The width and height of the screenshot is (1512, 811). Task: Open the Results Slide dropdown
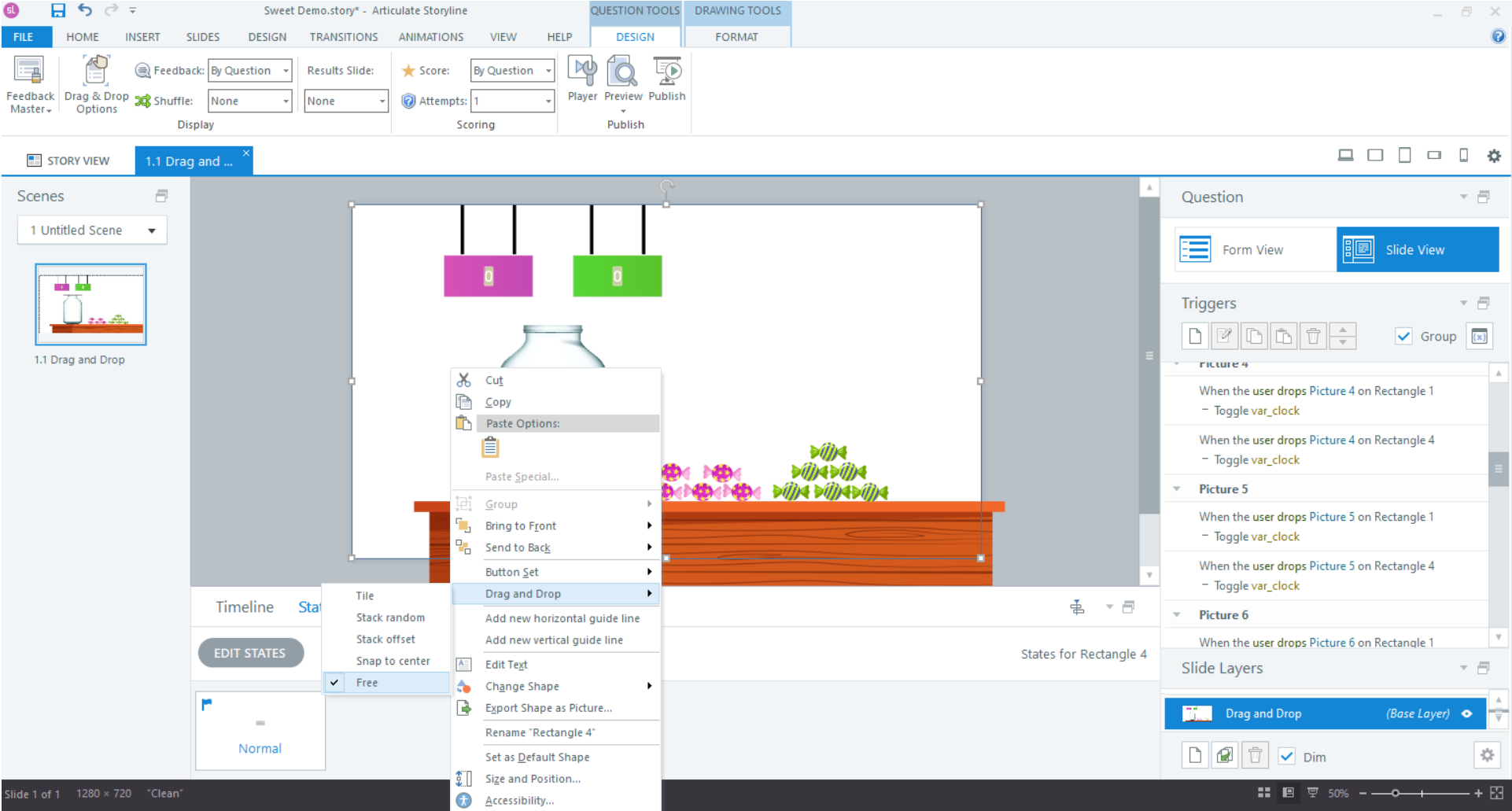[346, 101]
